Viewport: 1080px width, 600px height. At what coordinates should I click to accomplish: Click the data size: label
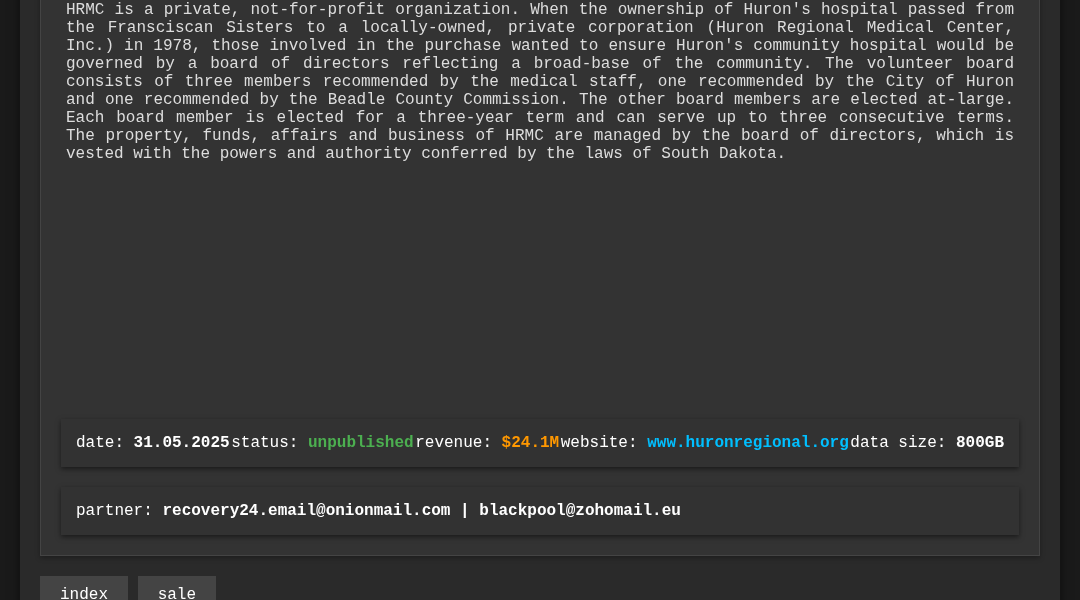(x=898, y=442)
